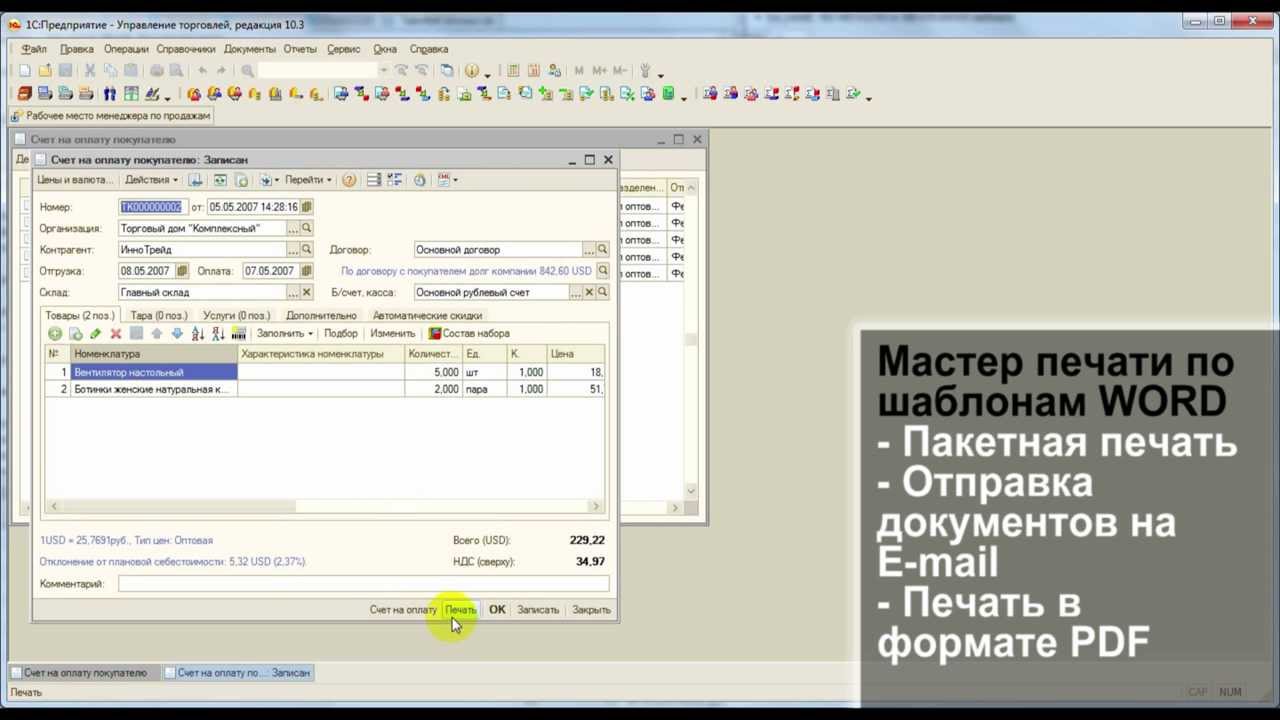Sort rows descending with Z-A icon
Image resolution: width=1280 pixels, height=720 pixels.
[218, 333]
